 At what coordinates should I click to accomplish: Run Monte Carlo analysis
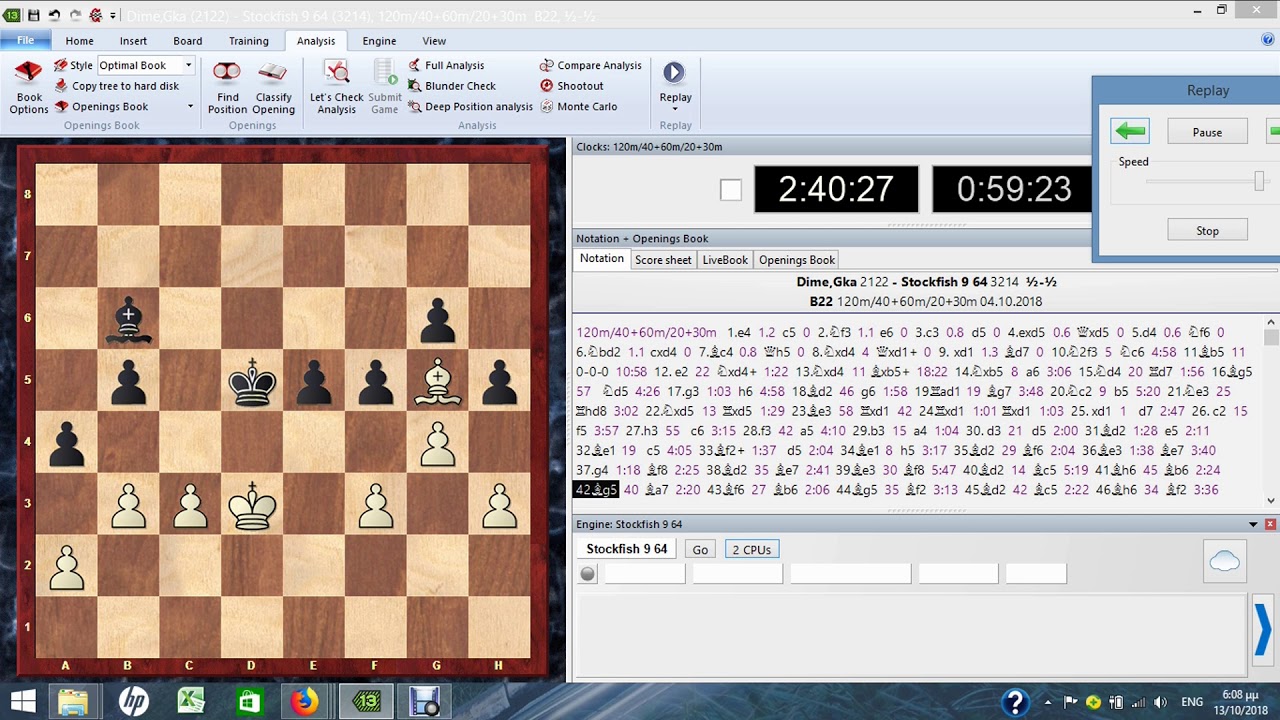coord(578,106)
